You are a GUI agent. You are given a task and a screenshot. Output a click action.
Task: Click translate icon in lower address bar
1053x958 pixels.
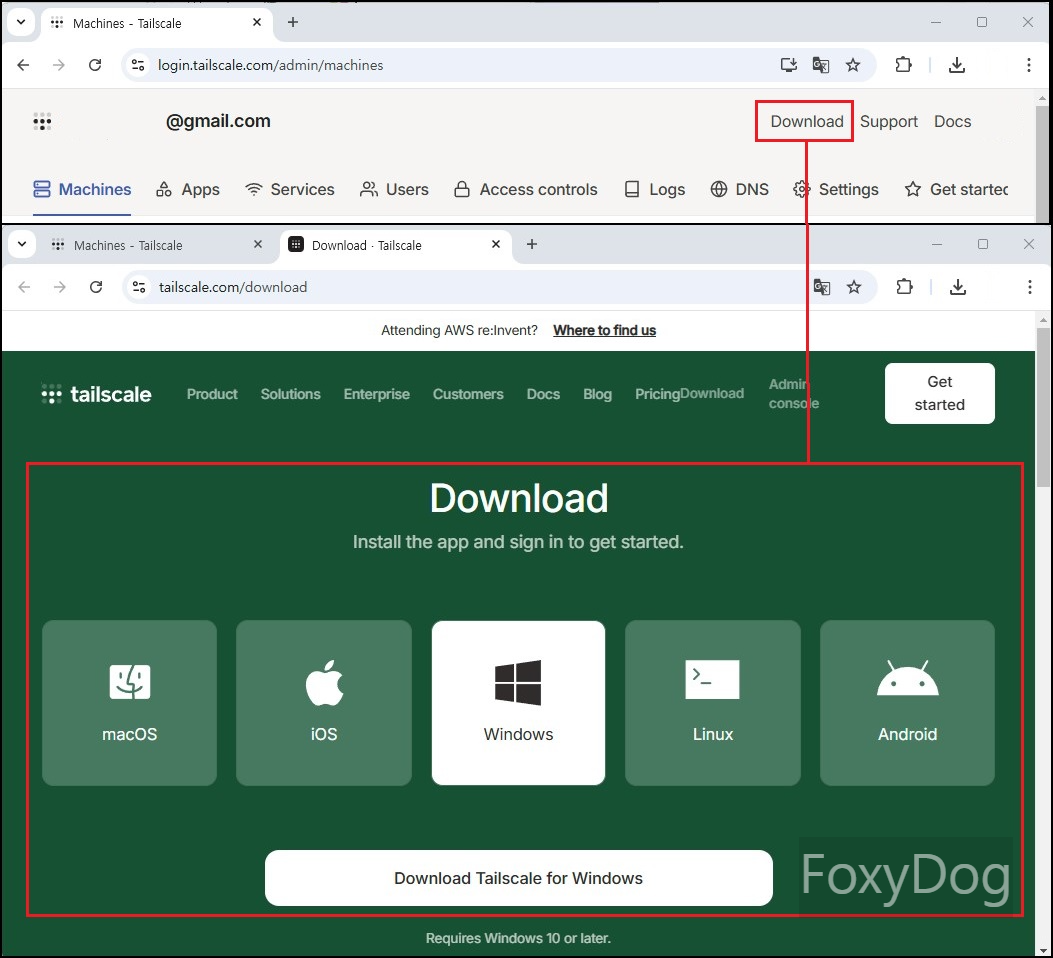click(822, 287)
